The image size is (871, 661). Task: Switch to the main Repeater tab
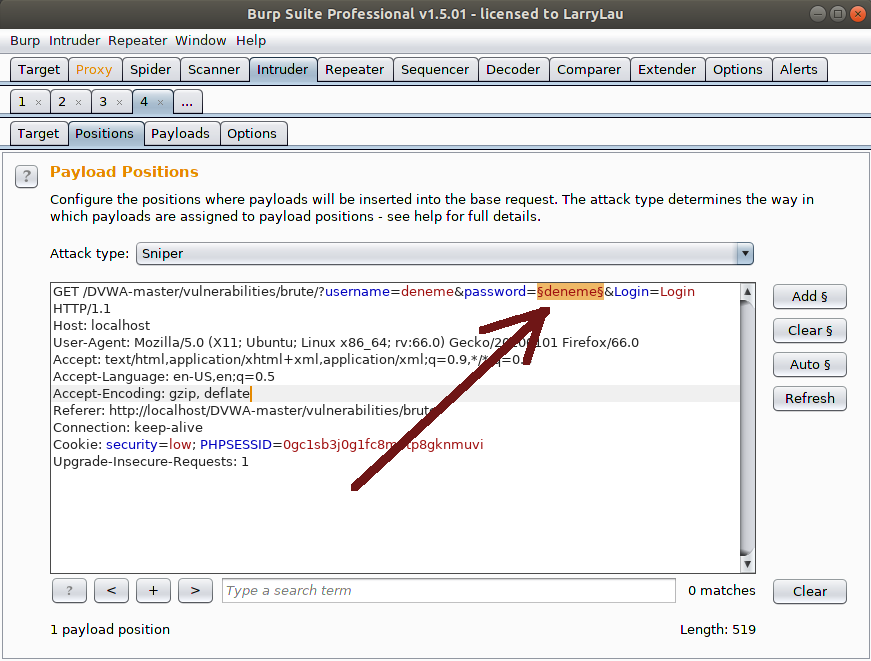[x=354, y=69]
